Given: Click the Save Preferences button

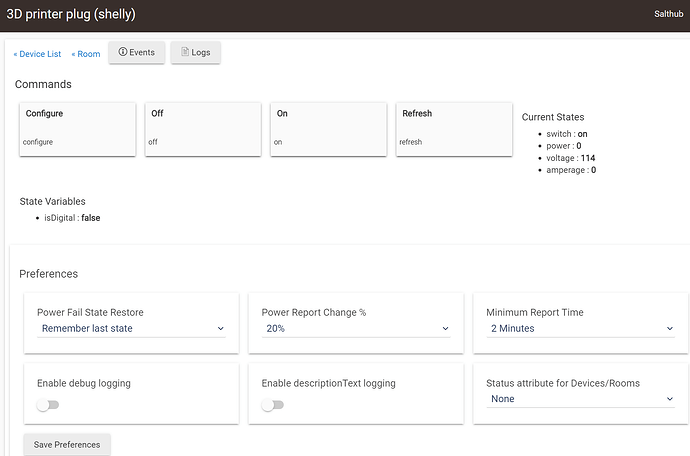Looking at the screenshot, I should pyautogui.click(x=67, y=443).
